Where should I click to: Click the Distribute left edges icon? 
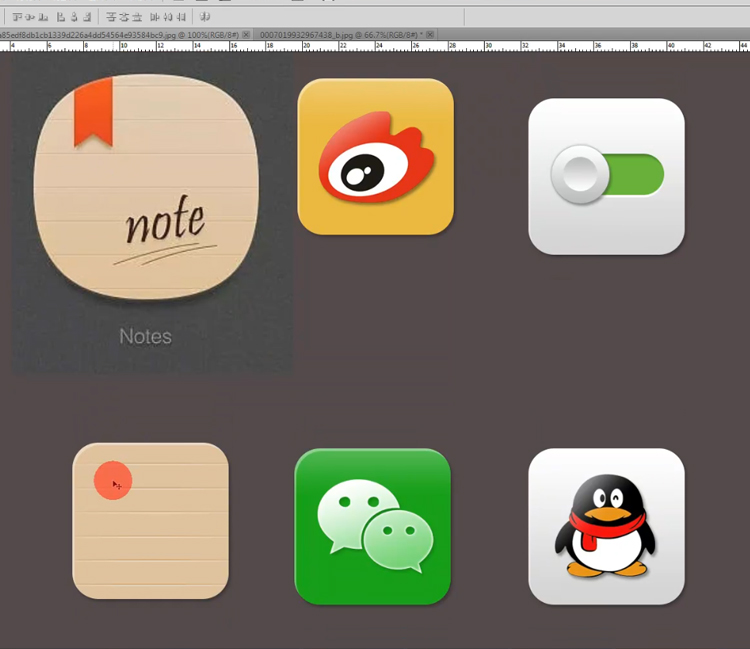(154, 17)
